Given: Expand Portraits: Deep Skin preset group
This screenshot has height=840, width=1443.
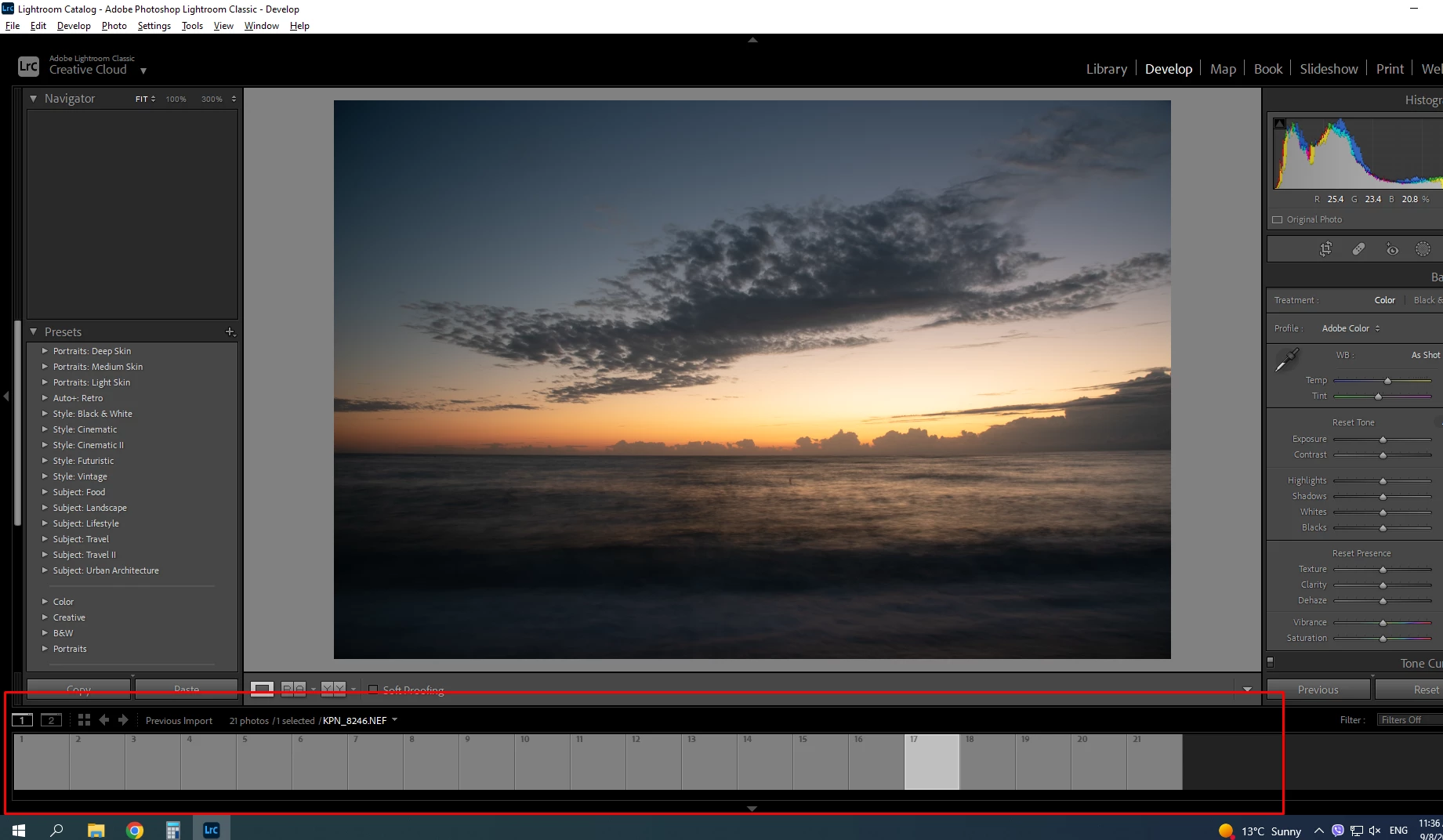Looking at the screenshot, I should tap(45, 351).
